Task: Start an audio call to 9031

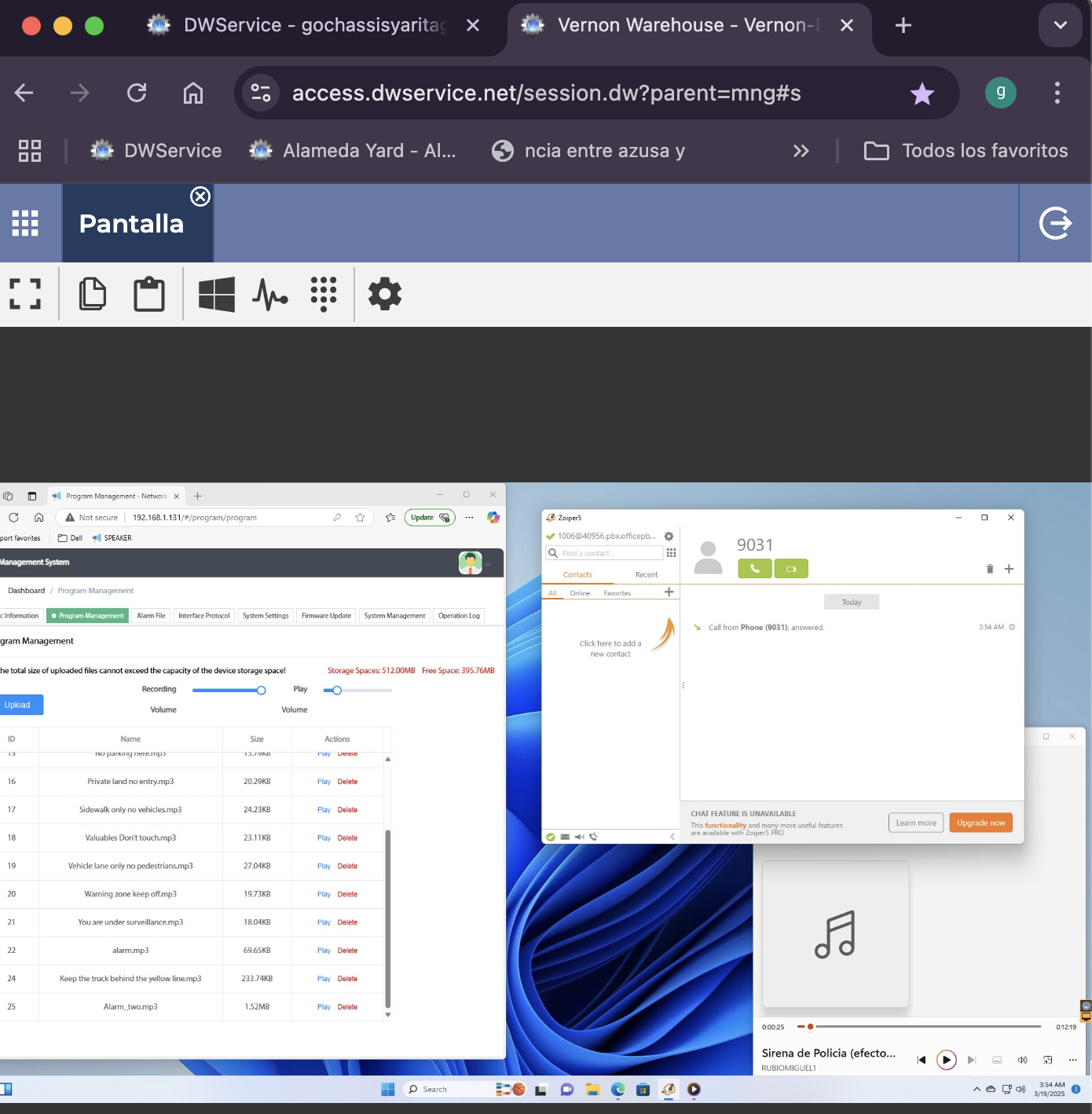Action: point(755,569)
